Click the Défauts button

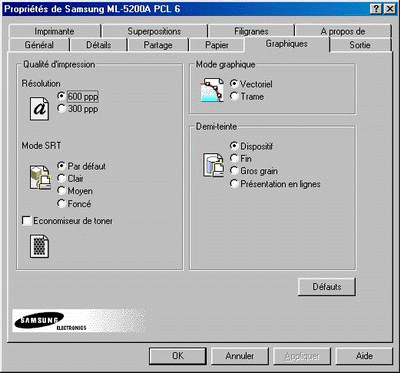[327, 287]
